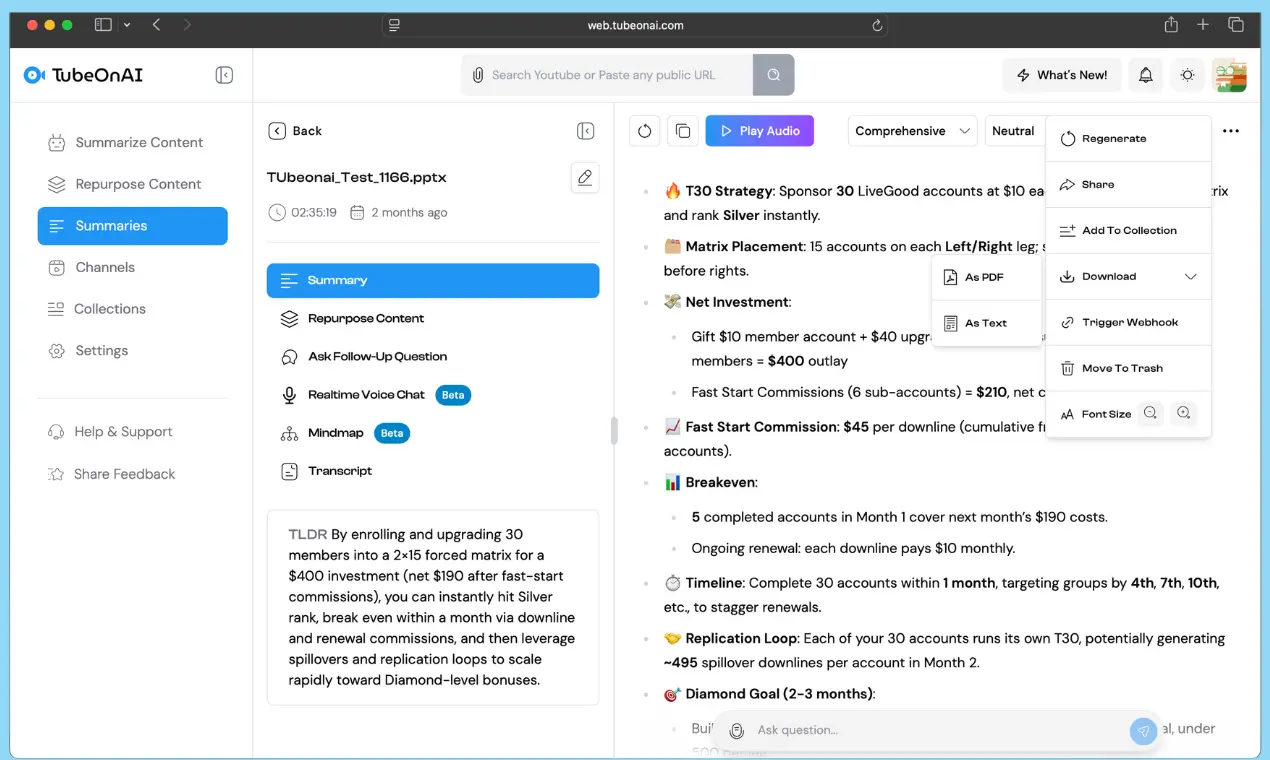Decrease font size zoom-out icon

(1151, 414)
